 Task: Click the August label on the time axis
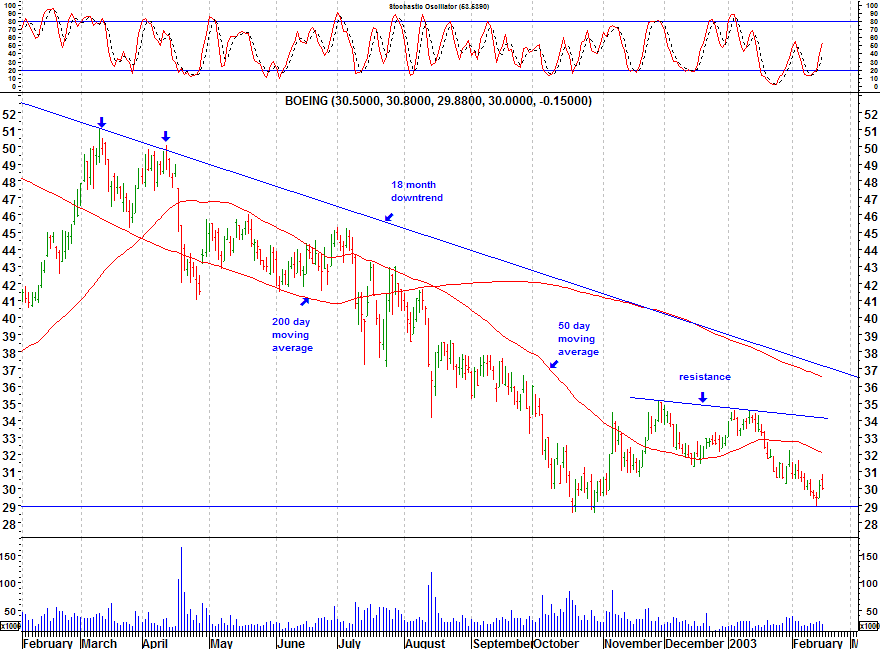coord(425,643)
